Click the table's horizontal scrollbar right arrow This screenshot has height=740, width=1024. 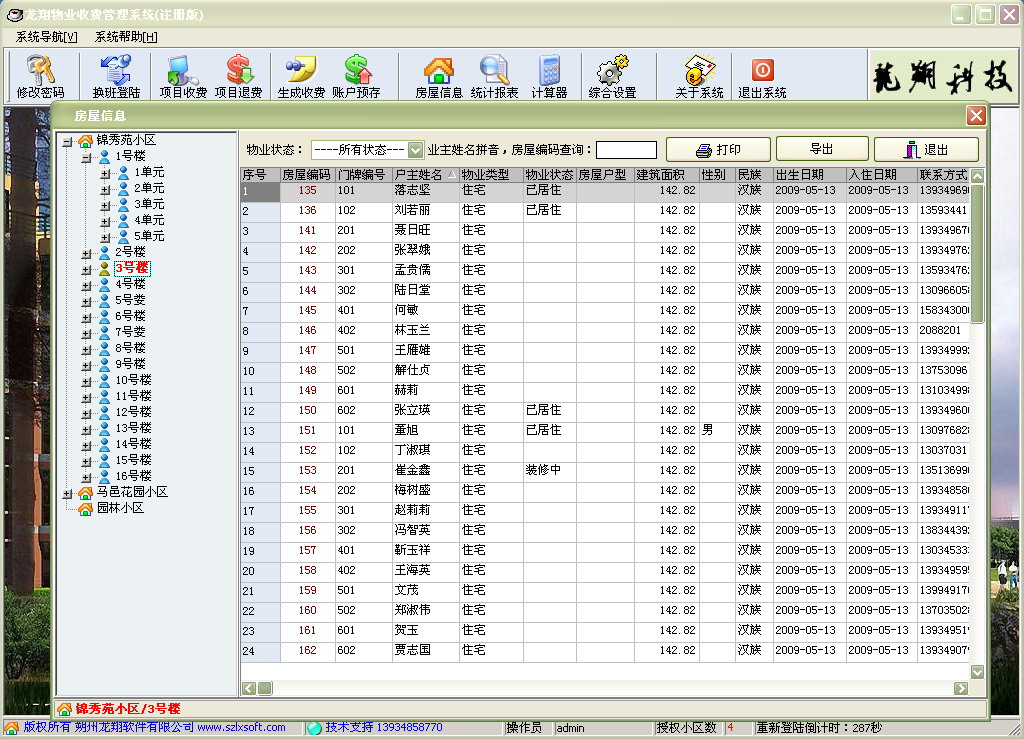pos(961,688)
